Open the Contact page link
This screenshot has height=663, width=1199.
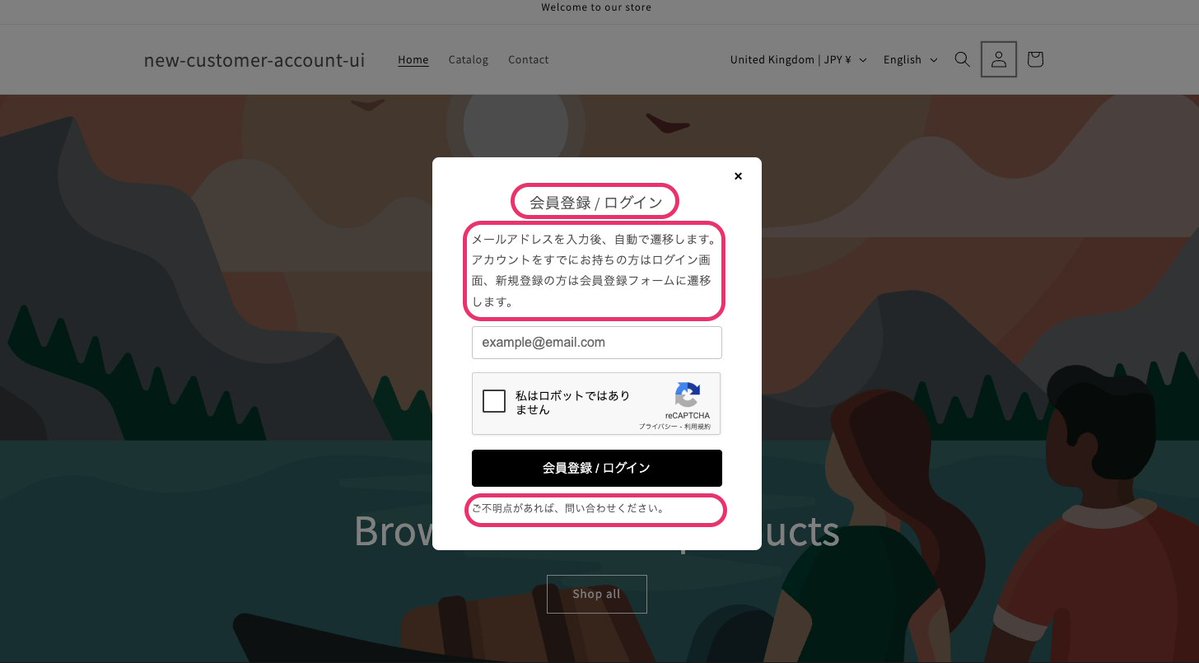click(528, 59)
